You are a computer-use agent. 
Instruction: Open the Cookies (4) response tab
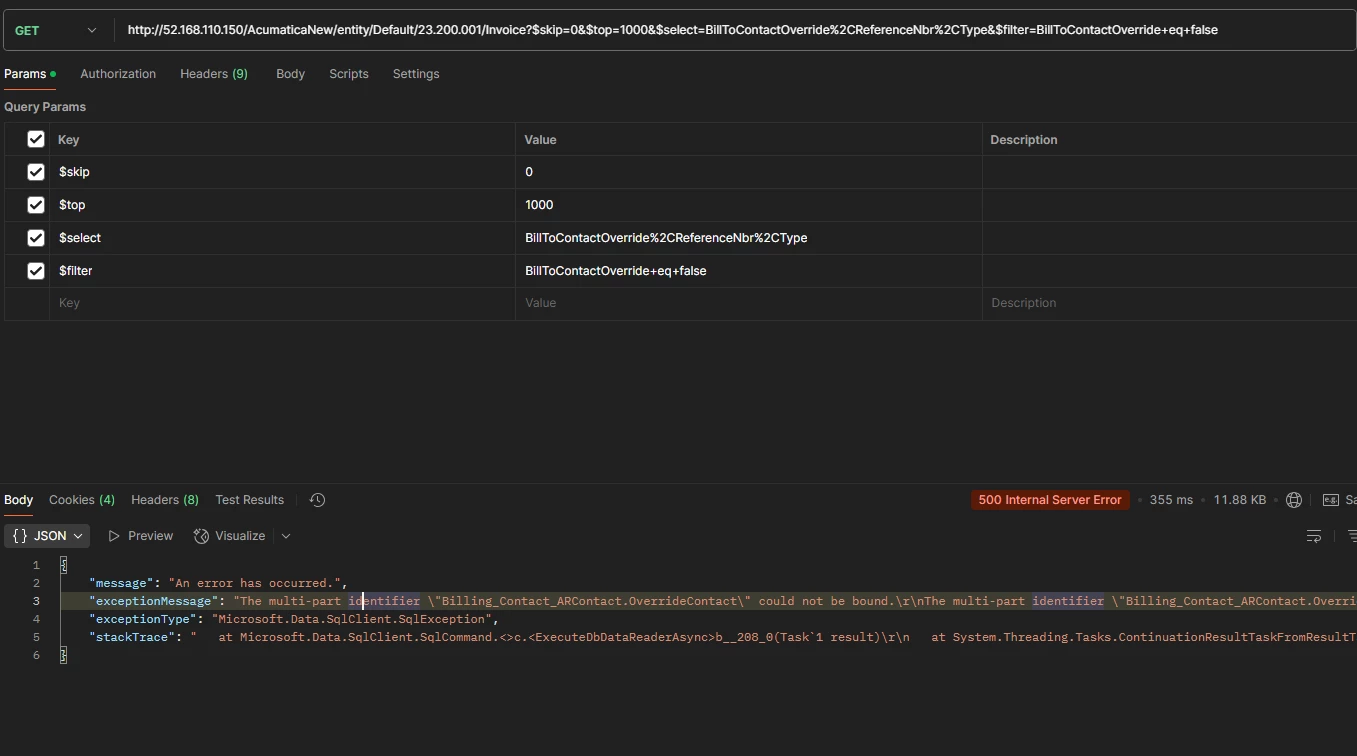[x=81, y=499]
